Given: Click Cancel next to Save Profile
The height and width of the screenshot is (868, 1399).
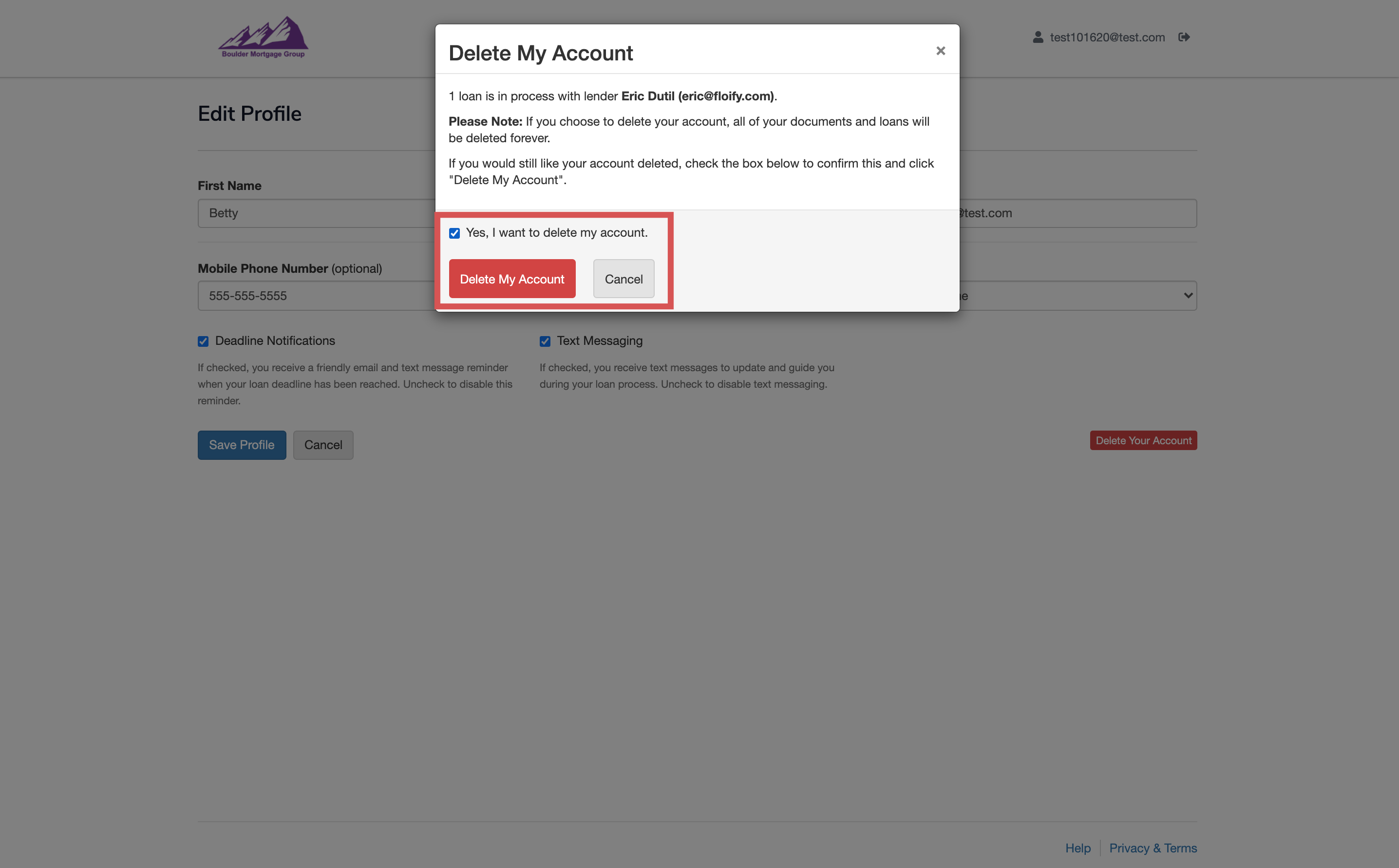Looking at the screenshot, I should pos(322,445).
